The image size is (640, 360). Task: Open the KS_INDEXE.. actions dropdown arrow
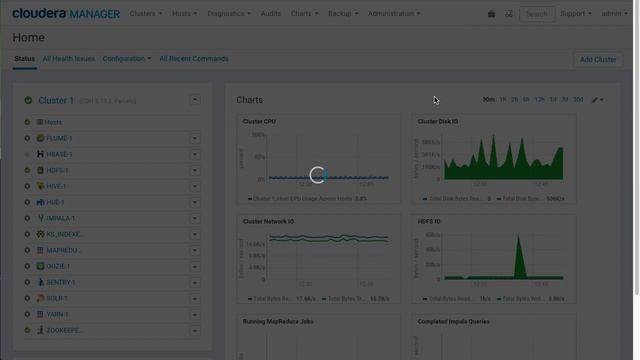pos(195,234)
